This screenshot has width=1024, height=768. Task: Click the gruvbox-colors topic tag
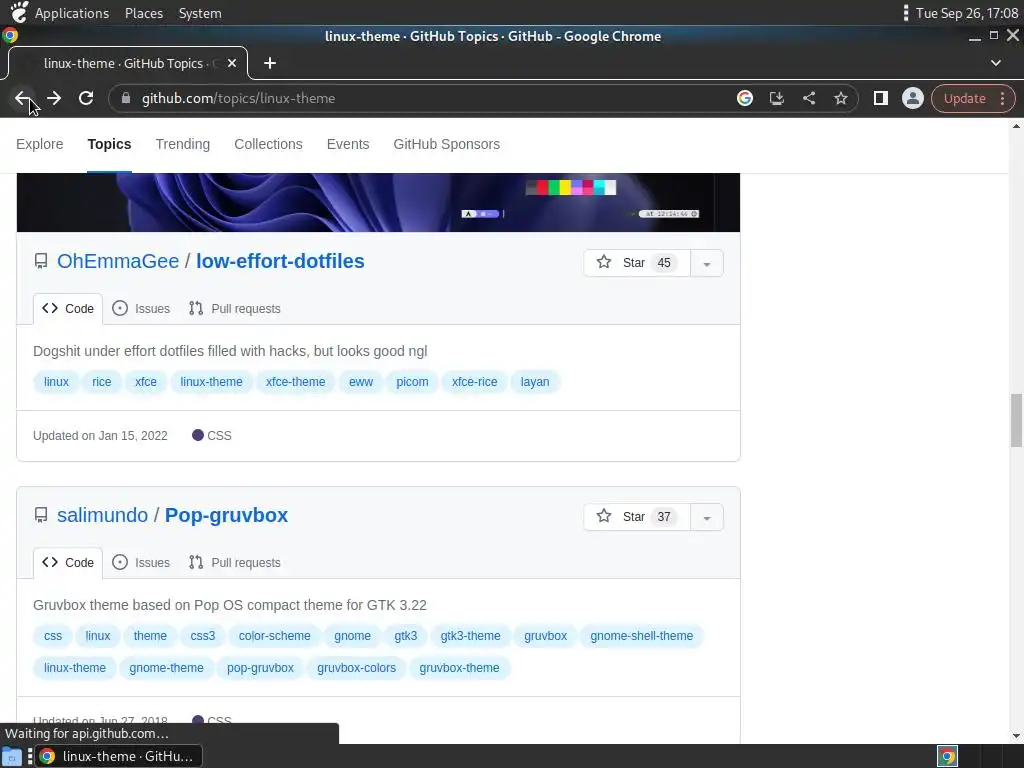coord(357,668)
